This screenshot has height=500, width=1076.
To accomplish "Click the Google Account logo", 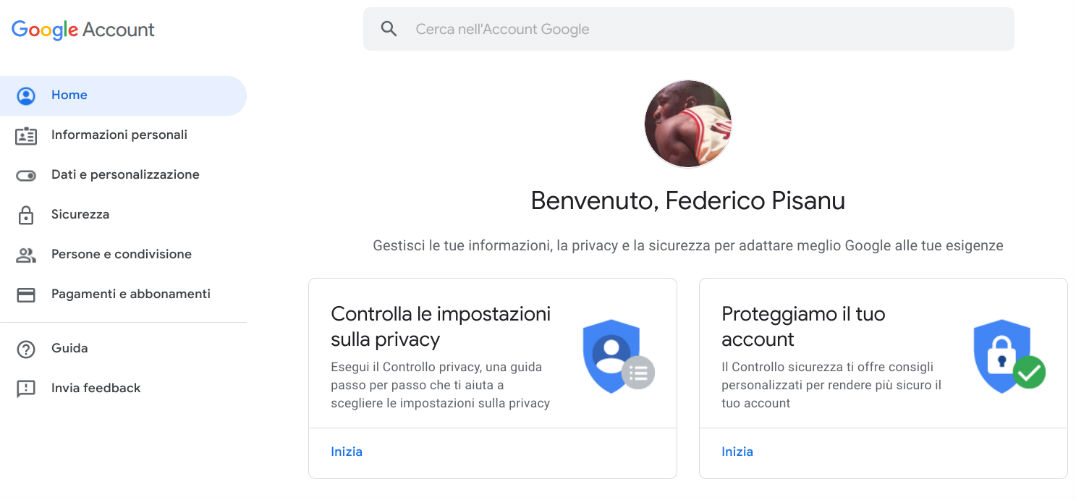I will click(83, 29).
